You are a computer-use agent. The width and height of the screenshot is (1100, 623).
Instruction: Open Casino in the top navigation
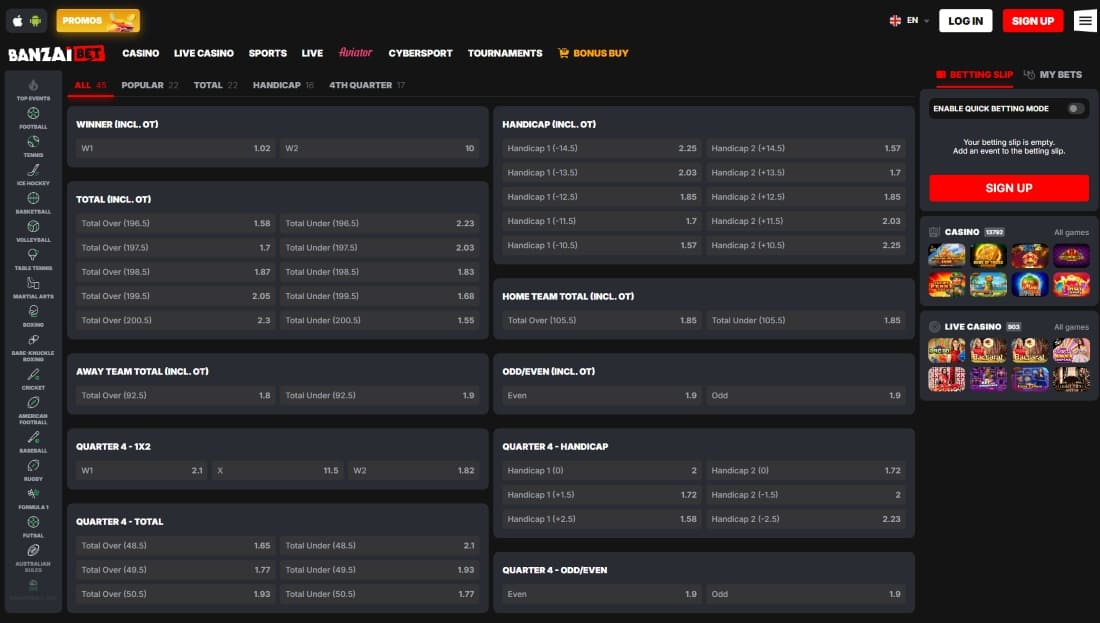coord(140,53)
